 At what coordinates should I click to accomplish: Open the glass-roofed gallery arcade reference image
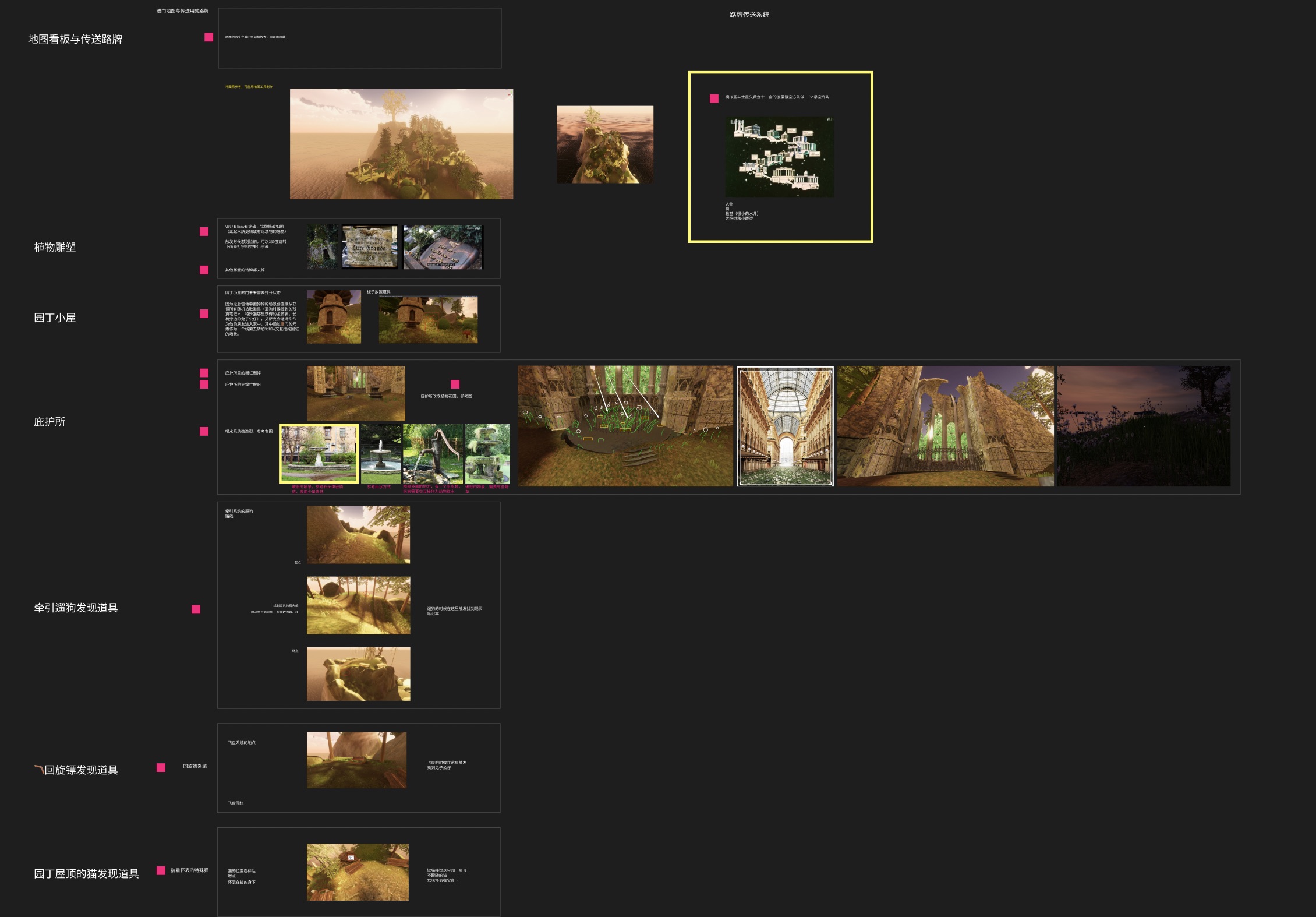[785, 426]
